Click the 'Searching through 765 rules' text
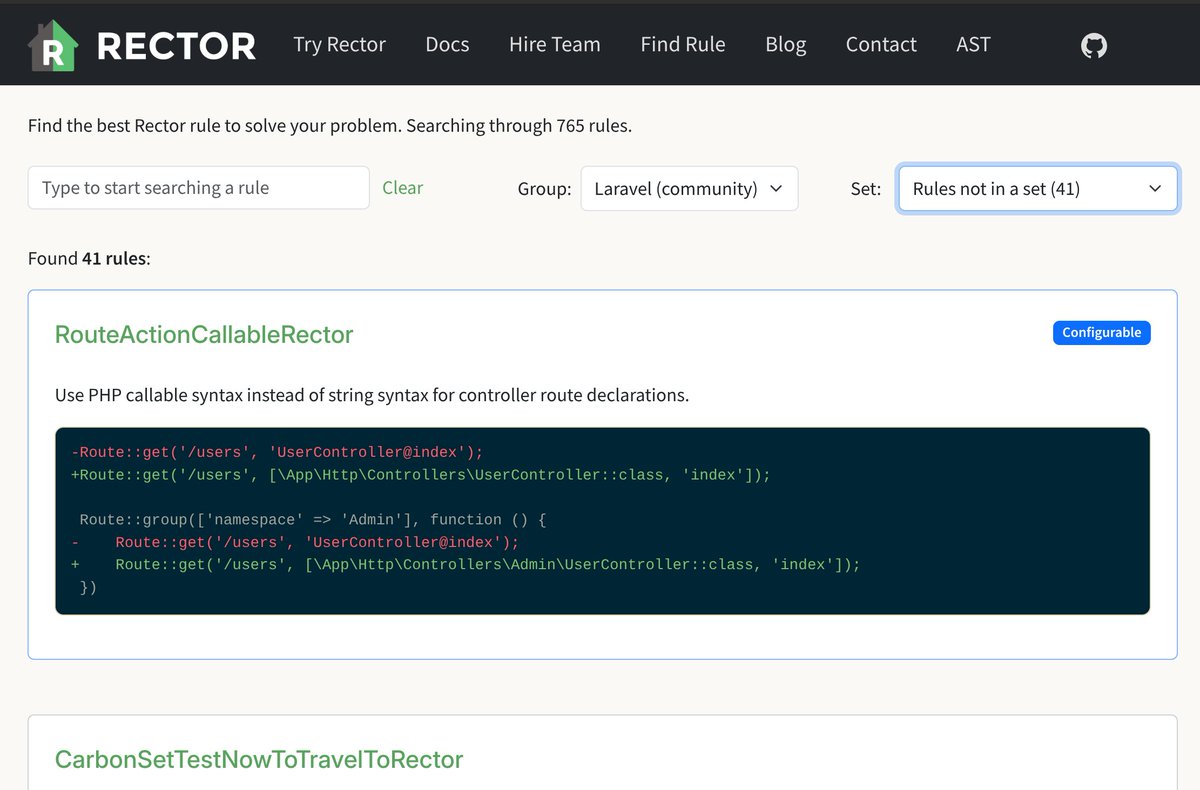The width and height of the screenshot is (1200, 790). pos(519,126)
